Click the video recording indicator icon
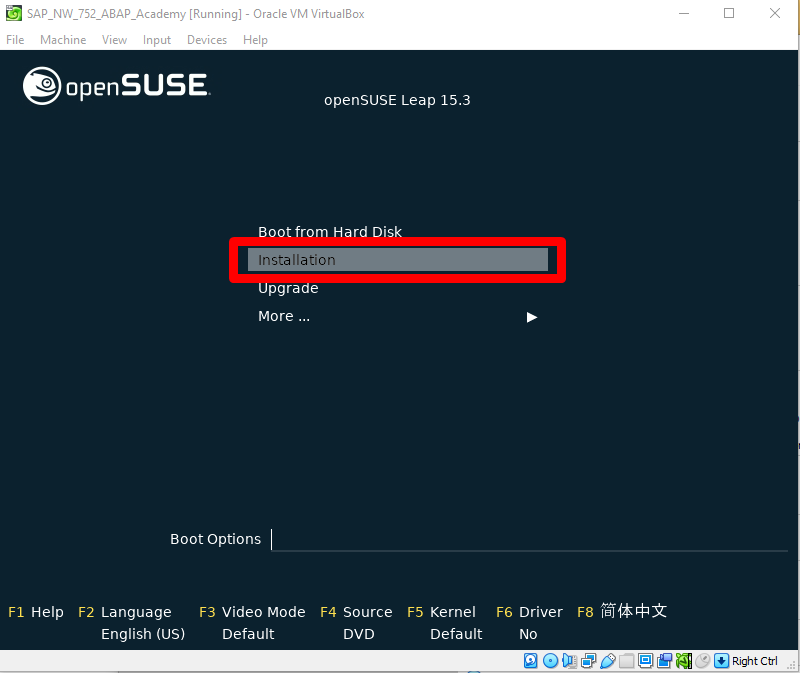 coord(664,661)
